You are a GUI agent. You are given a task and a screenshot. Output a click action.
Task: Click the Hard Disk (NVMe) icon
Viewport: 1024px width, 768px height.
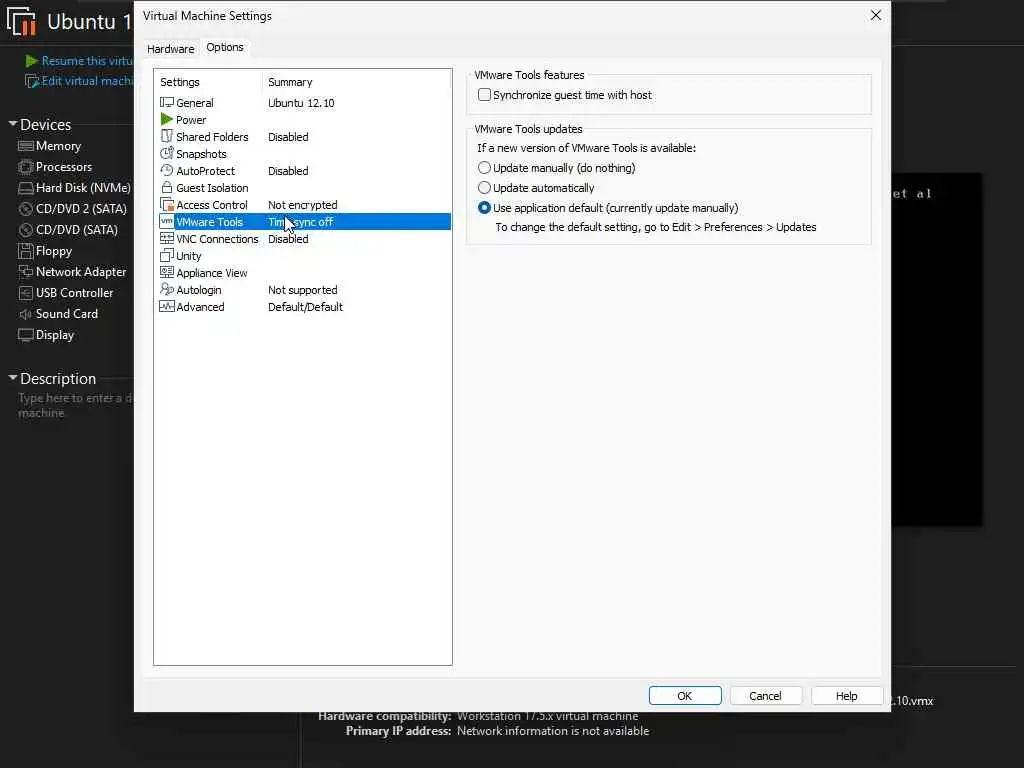tap(25, 188)
